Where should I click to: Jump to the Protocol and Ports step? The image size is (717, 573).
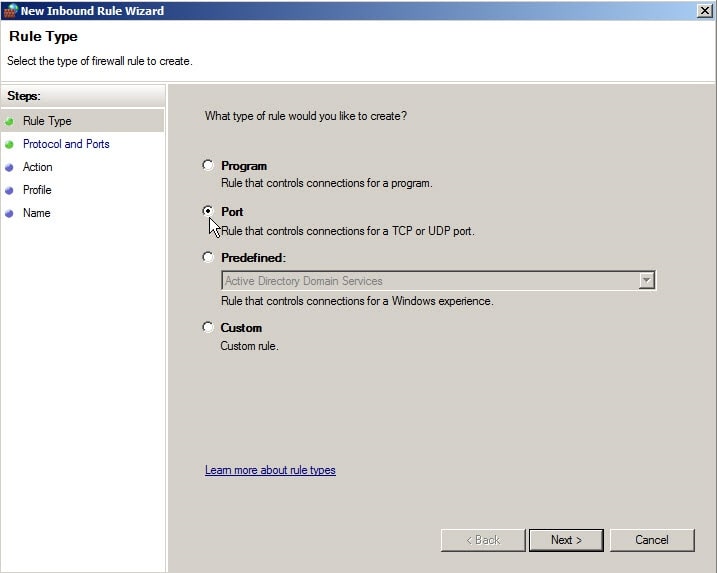point(66,144)
